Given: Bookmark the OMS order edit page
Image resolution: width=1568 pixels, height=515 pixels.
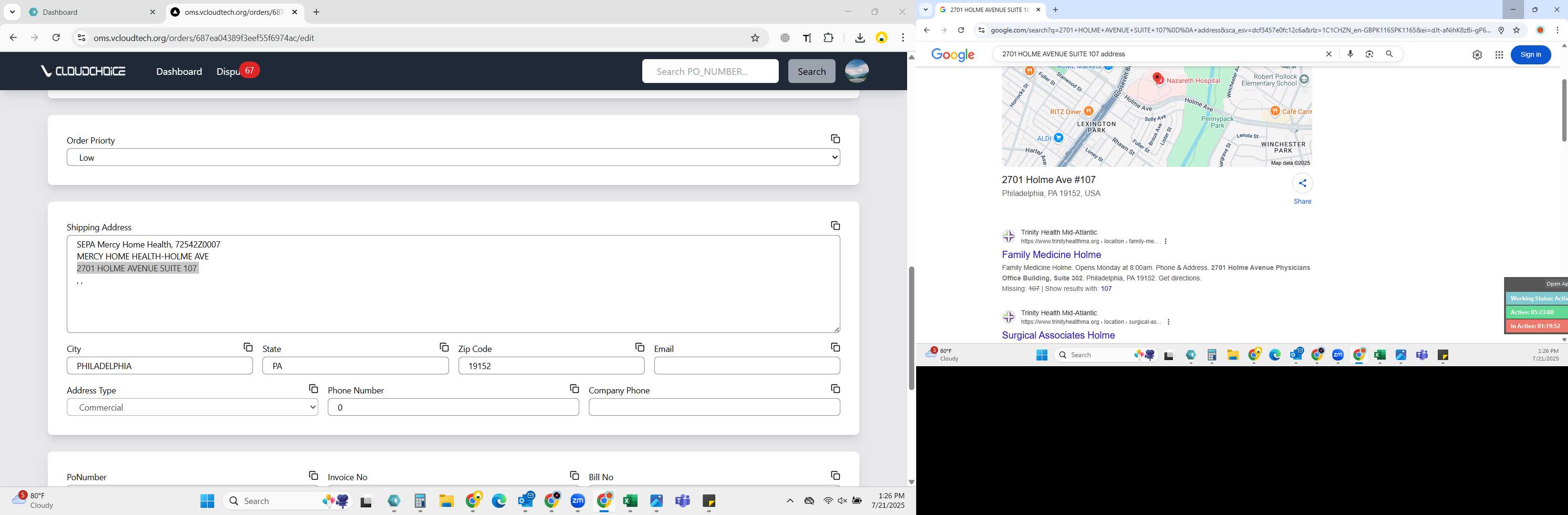Looking at the screenshot, I should [755, 38].
